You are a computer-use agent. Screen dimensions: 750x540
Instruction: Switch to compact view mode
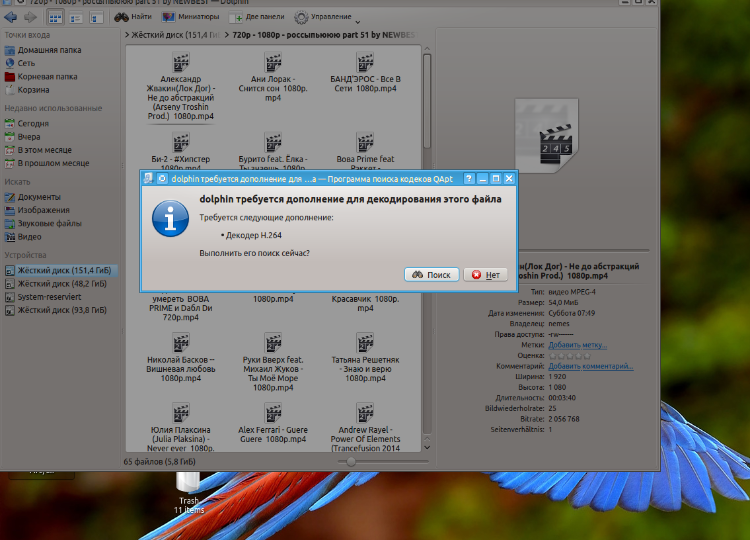(75, 17)
